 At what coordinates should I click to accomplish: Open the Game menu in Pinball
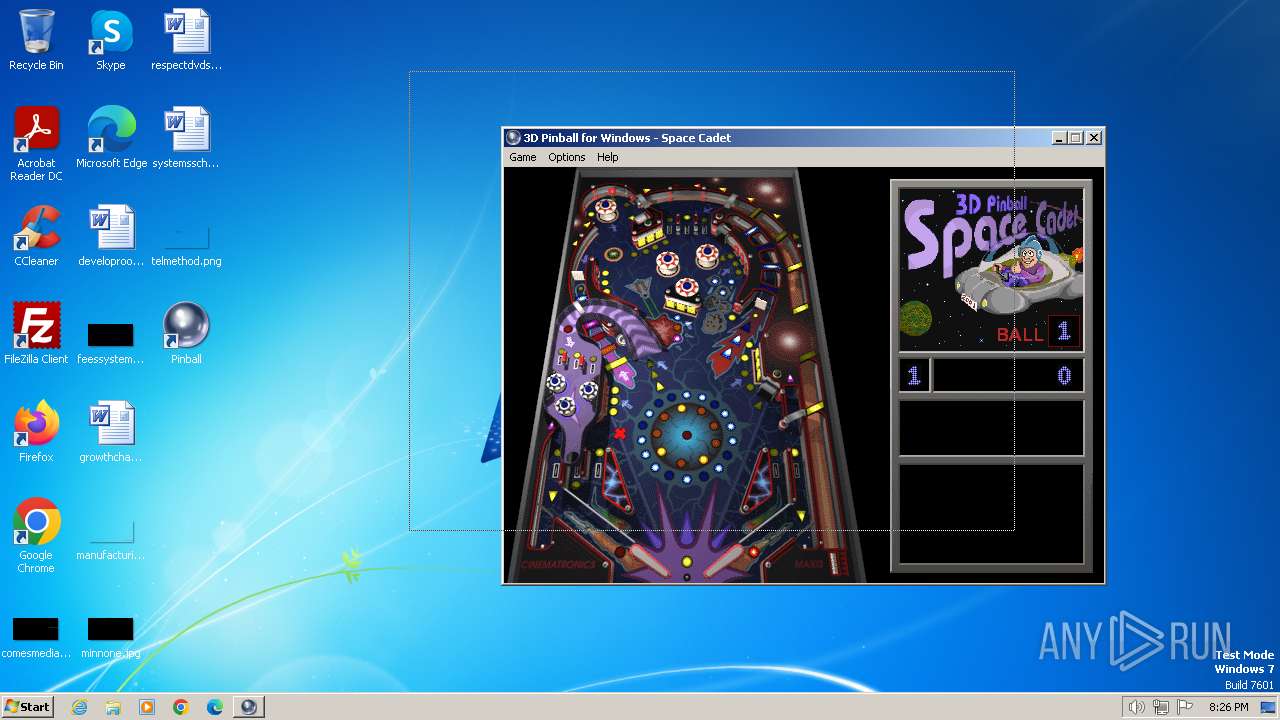pyautogui.click(x=522, y=157)
